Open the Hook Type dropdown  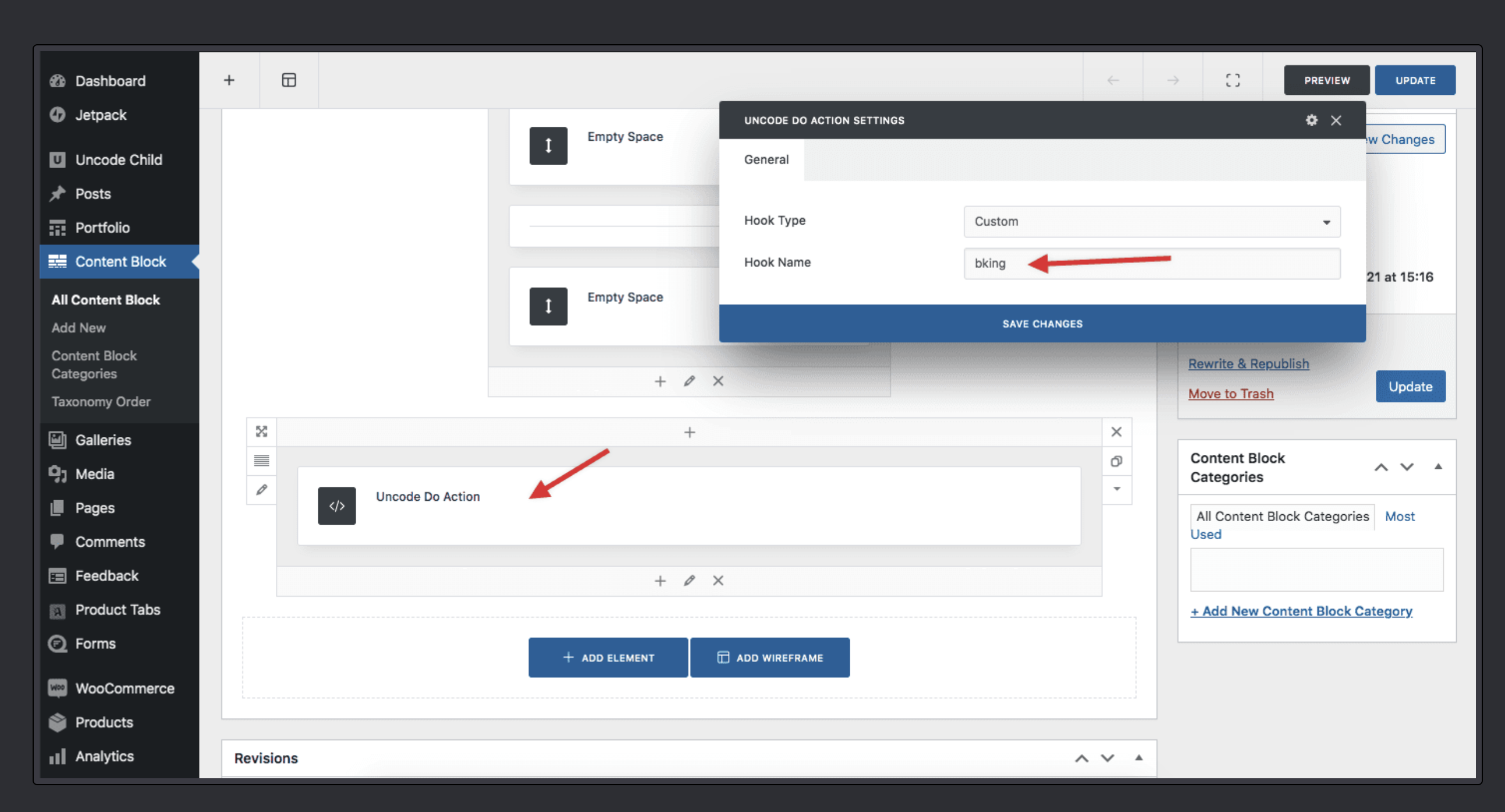coord(1152,221)
